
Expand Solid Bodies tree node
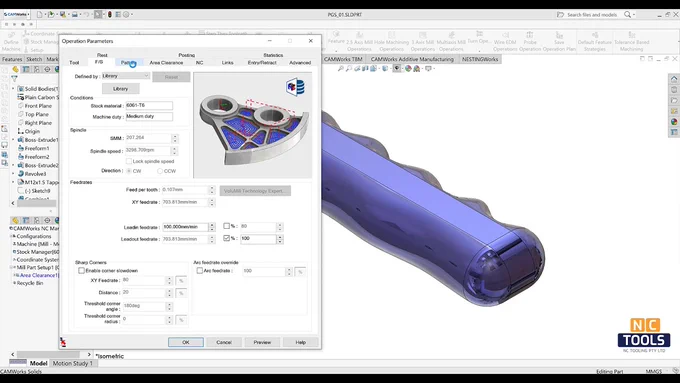pos(13,88)
